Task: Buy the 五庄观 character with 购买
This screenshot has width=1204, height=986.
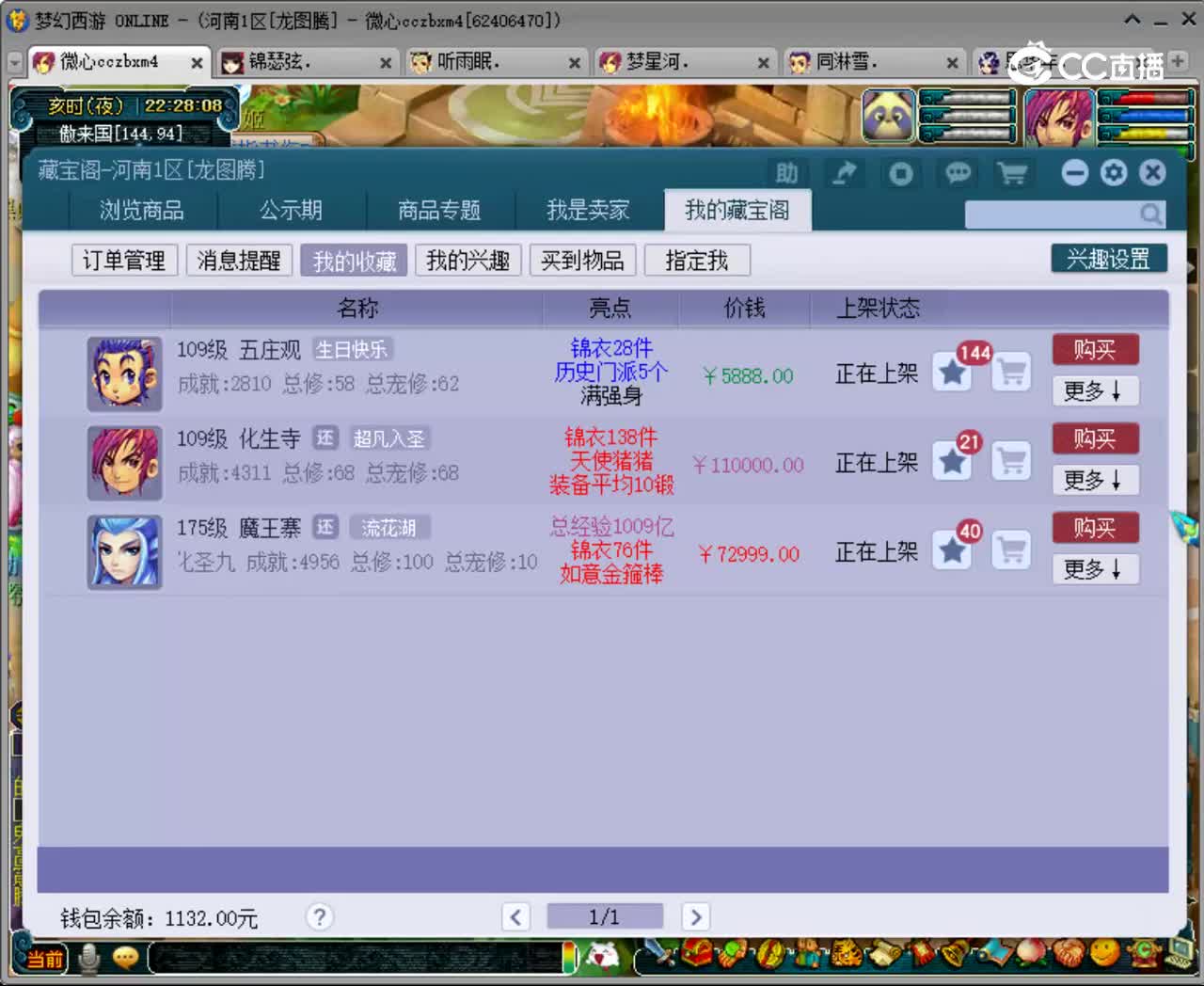Action: [x=1095, y=349]
